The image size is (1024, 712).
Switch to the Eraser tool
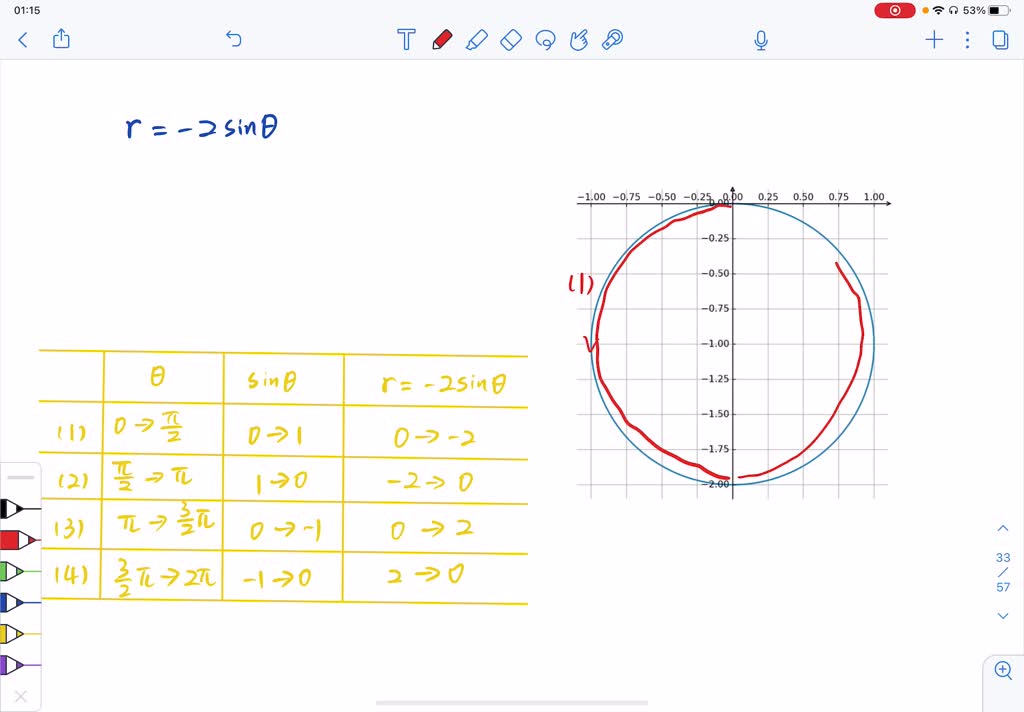(x=511, y=40)
